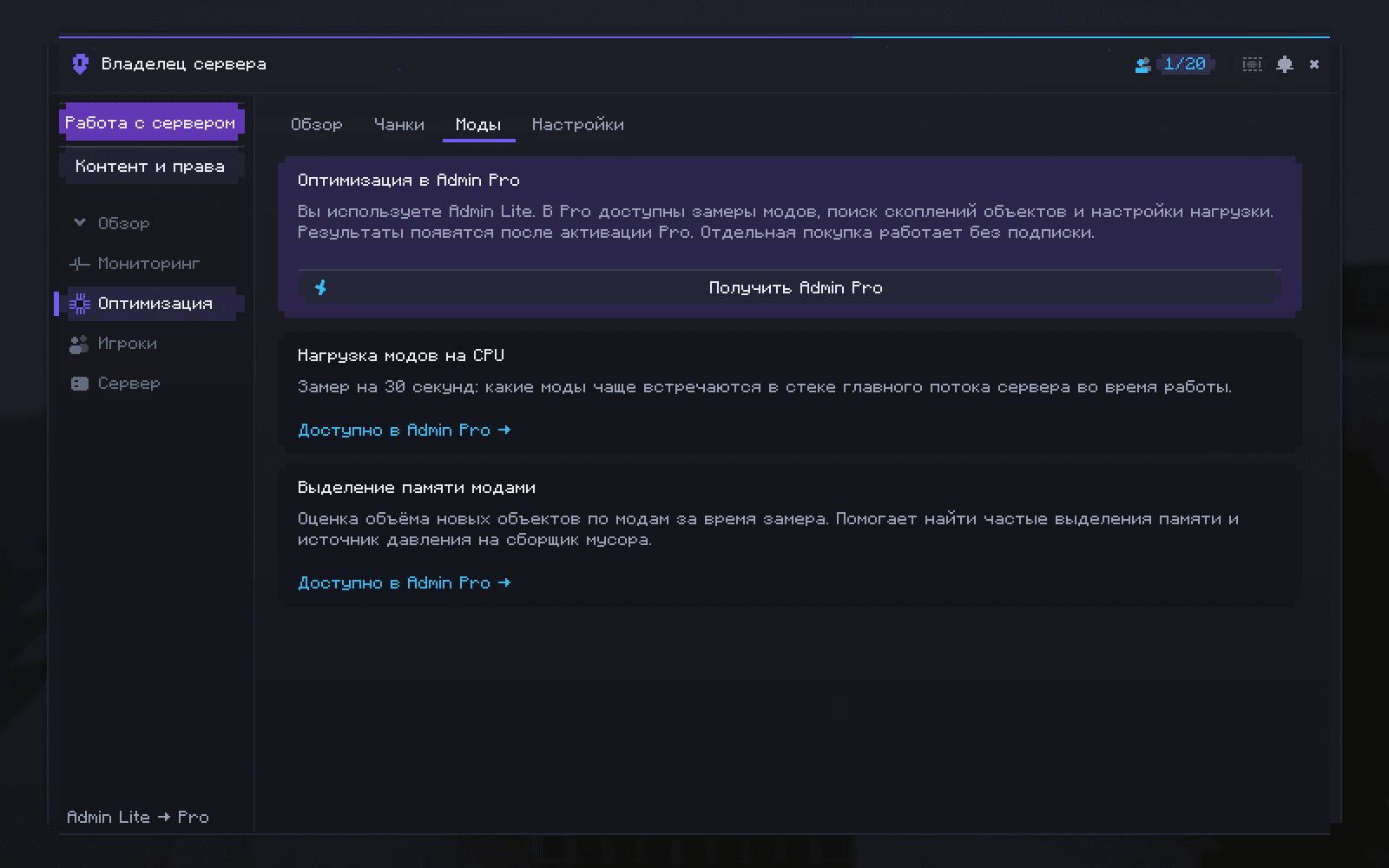1389x868 pixels.
Task: Click the shield icon beside Владелец сервера
Action: click(x=80, y=64)
